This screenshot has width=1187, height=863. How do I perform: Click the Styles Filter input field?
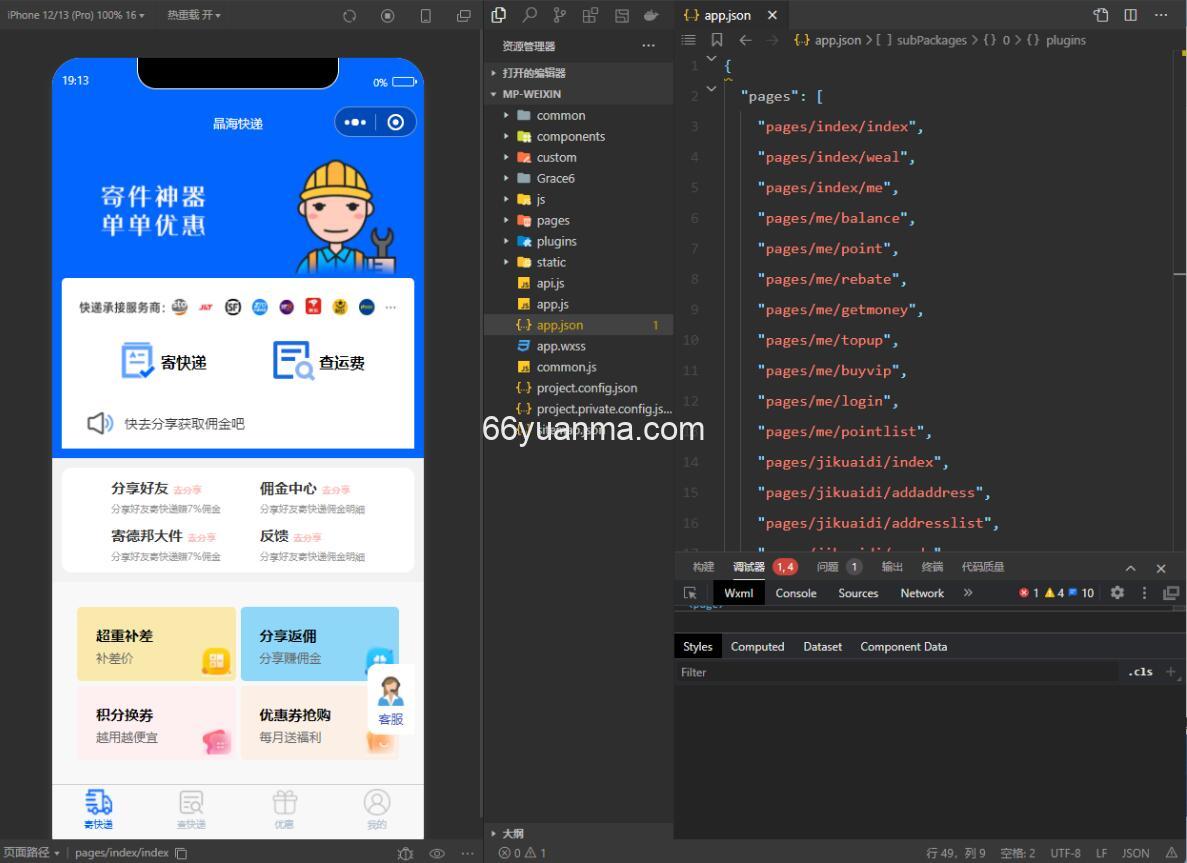click(x=895, y=672)
